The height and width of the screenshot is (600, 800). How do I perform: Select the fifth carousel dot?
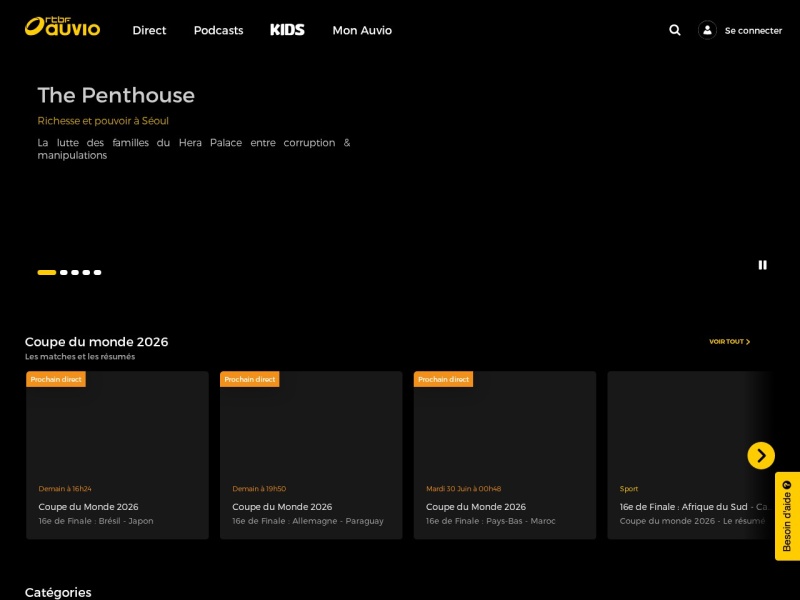coord(97,272)
